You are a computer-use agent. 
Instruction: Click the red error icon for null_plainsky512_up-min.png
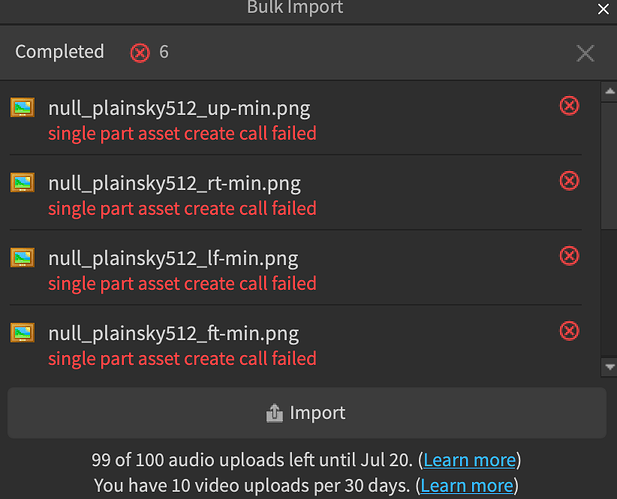click(x=569, y=105)
